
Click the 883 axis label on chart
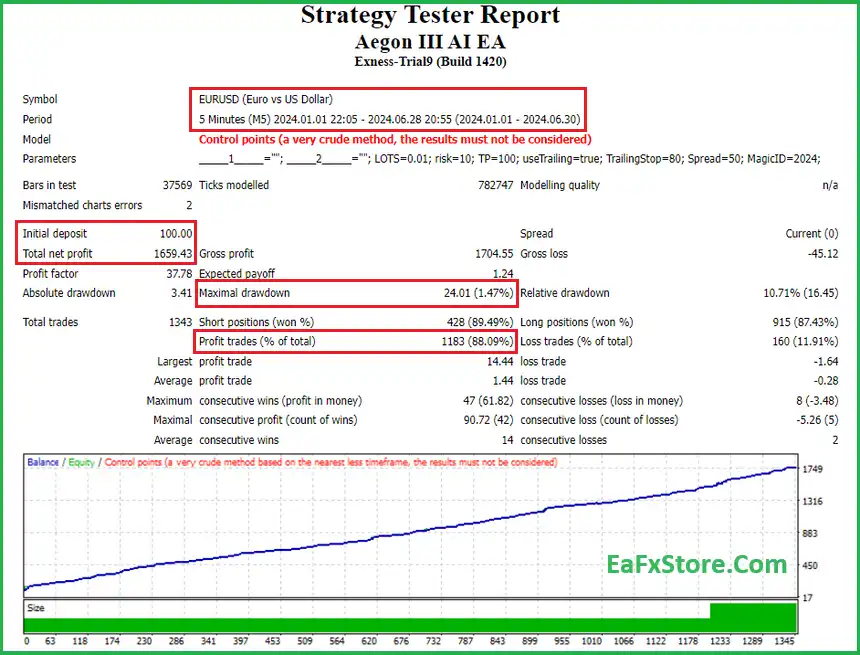point(810,533)
